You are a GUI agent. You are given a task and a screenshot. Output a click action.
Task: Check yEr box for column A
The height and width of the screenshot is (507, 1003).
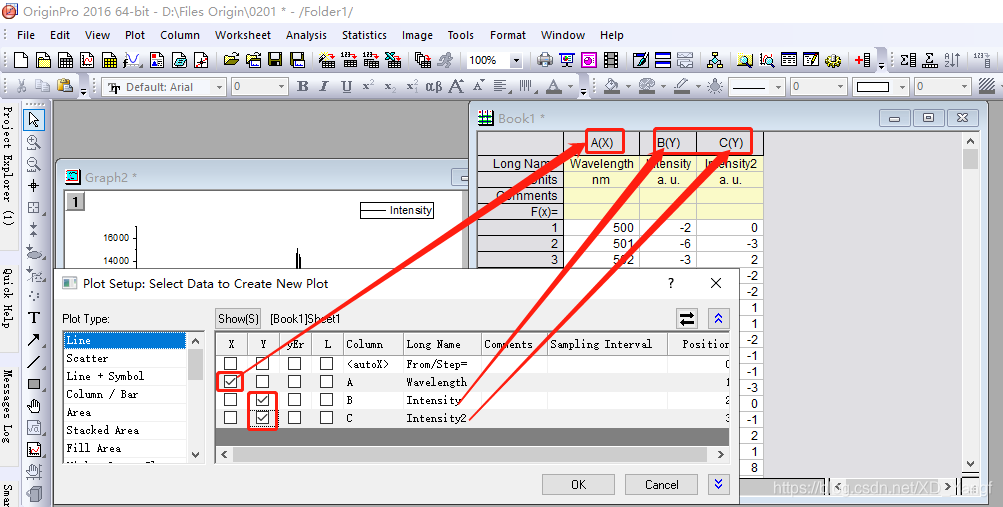[x=294, y=382]
